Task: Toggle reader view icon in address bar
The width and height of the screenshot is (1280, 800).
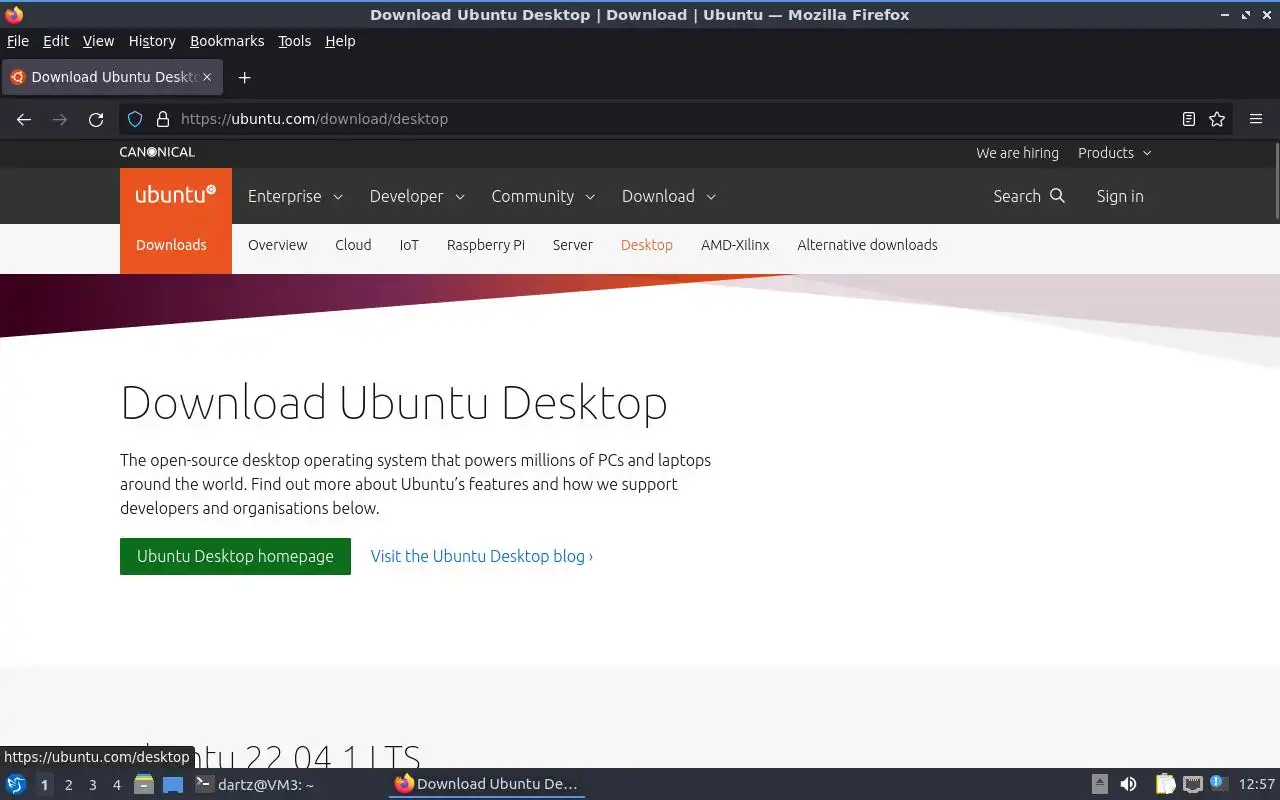Action: tap(1188, 119)
